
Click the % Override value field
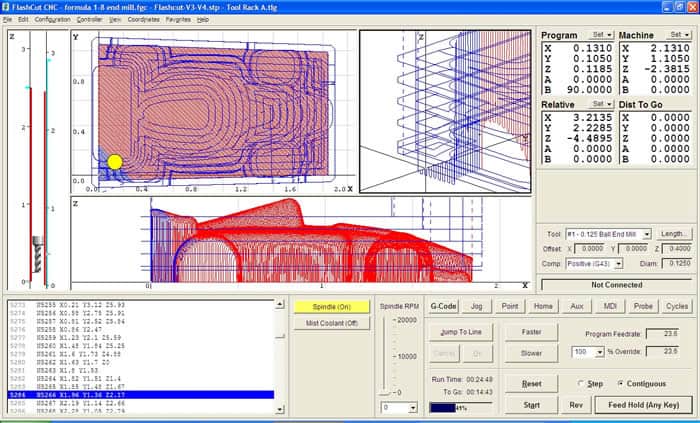click(x=663, y=352)
